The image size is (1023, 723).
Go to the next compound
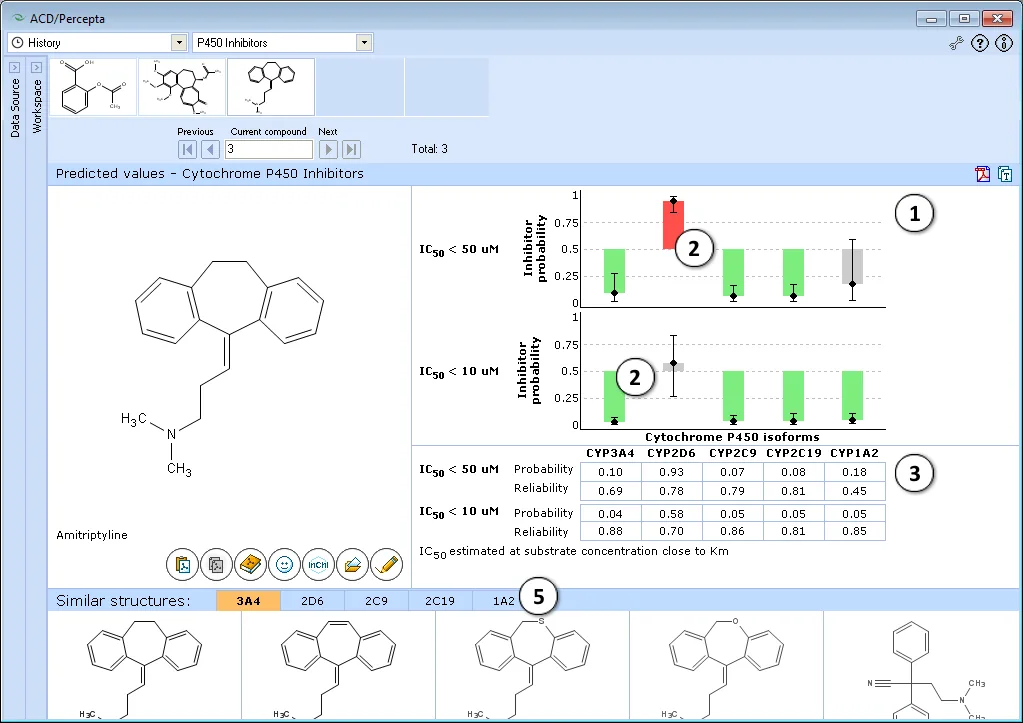click(x=328, y=149)
